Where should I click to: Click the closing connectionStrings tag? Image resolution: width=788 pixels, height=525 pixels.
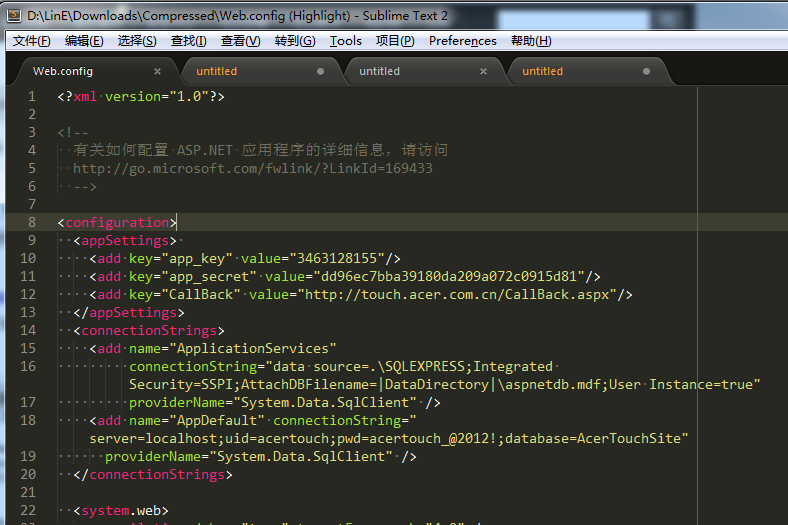click(x=153, y=475)
